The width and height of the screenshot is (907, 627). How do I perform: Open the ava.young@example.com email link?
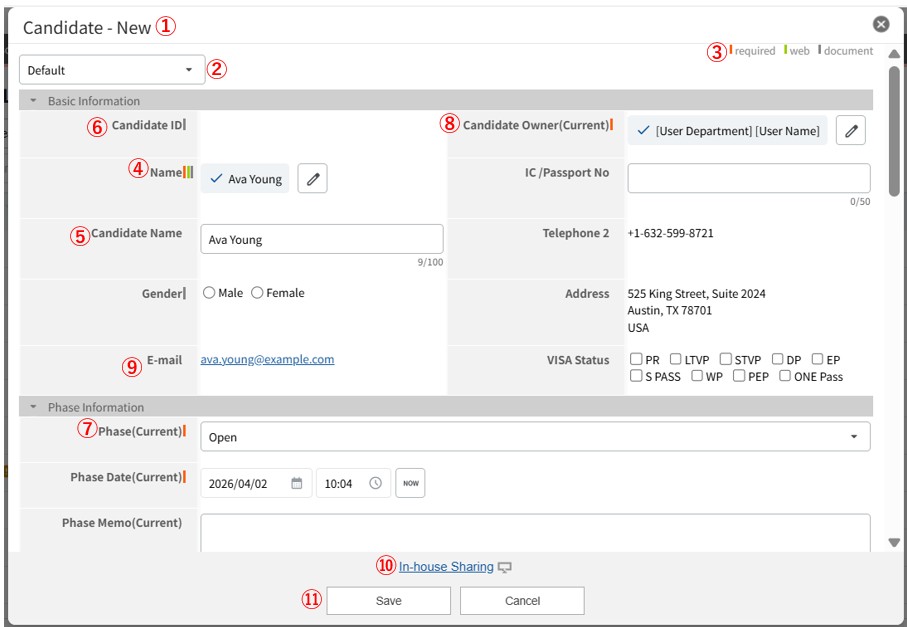[267, 360]
